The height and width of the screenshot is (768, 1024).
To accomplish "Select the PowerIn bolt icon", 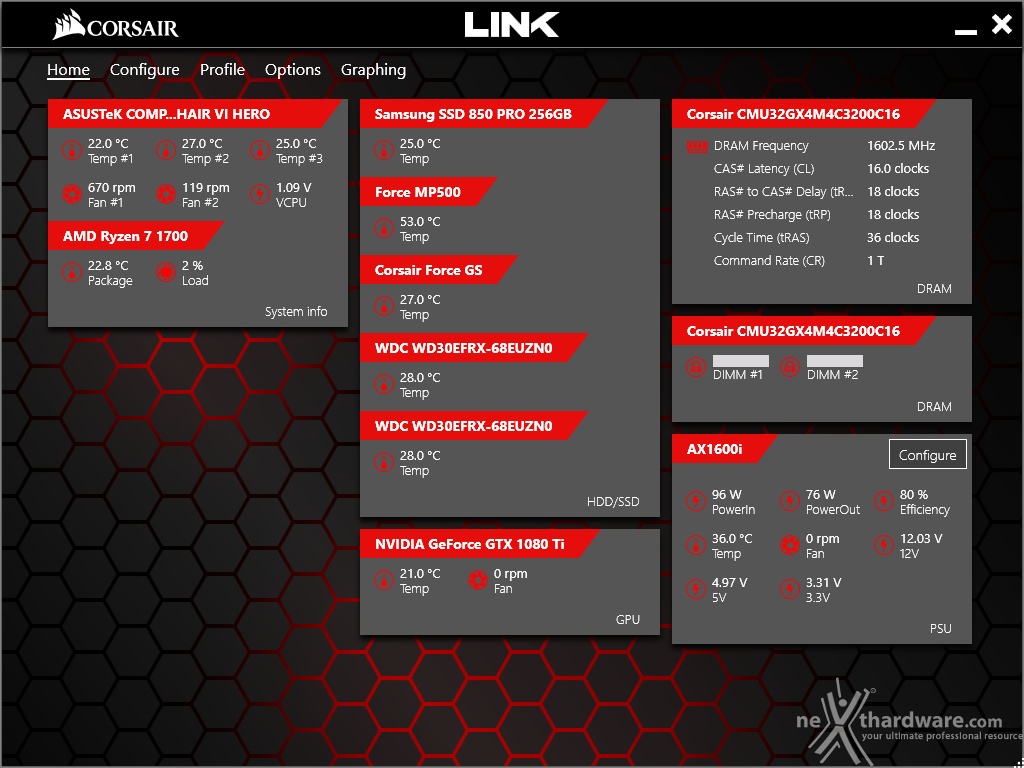I will coord(696,502).
